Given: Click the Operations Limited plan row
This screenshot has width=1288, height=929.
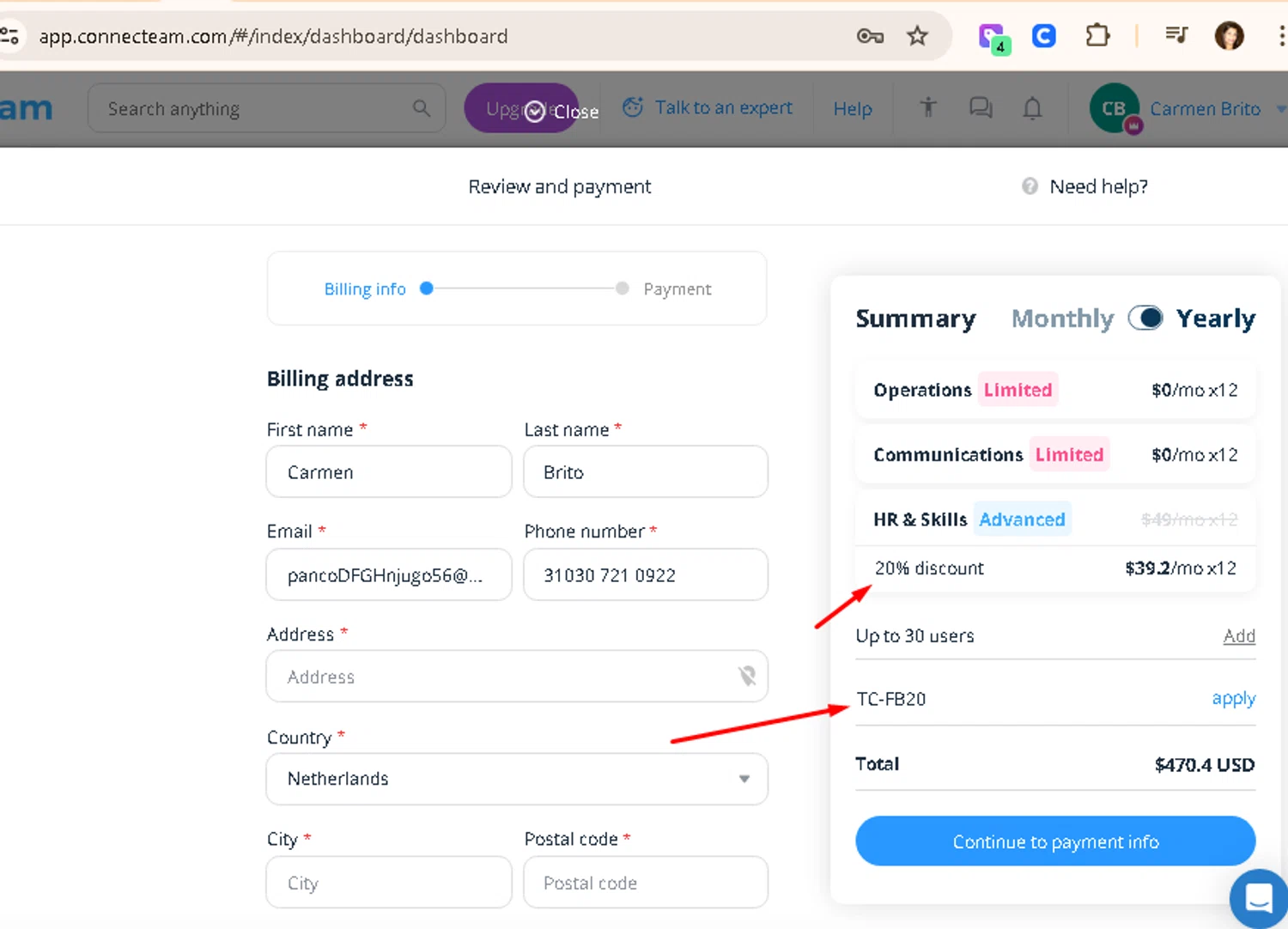Looking at the screenshot, I should pyautogui.click(x=1055, y=390).
